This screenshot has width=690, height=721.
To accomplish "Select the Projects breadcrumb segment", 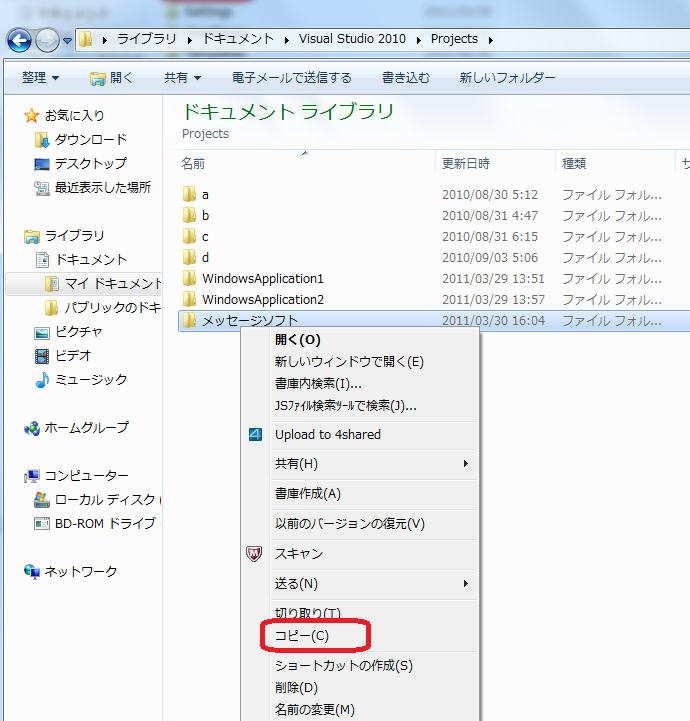I will [454, 39].
